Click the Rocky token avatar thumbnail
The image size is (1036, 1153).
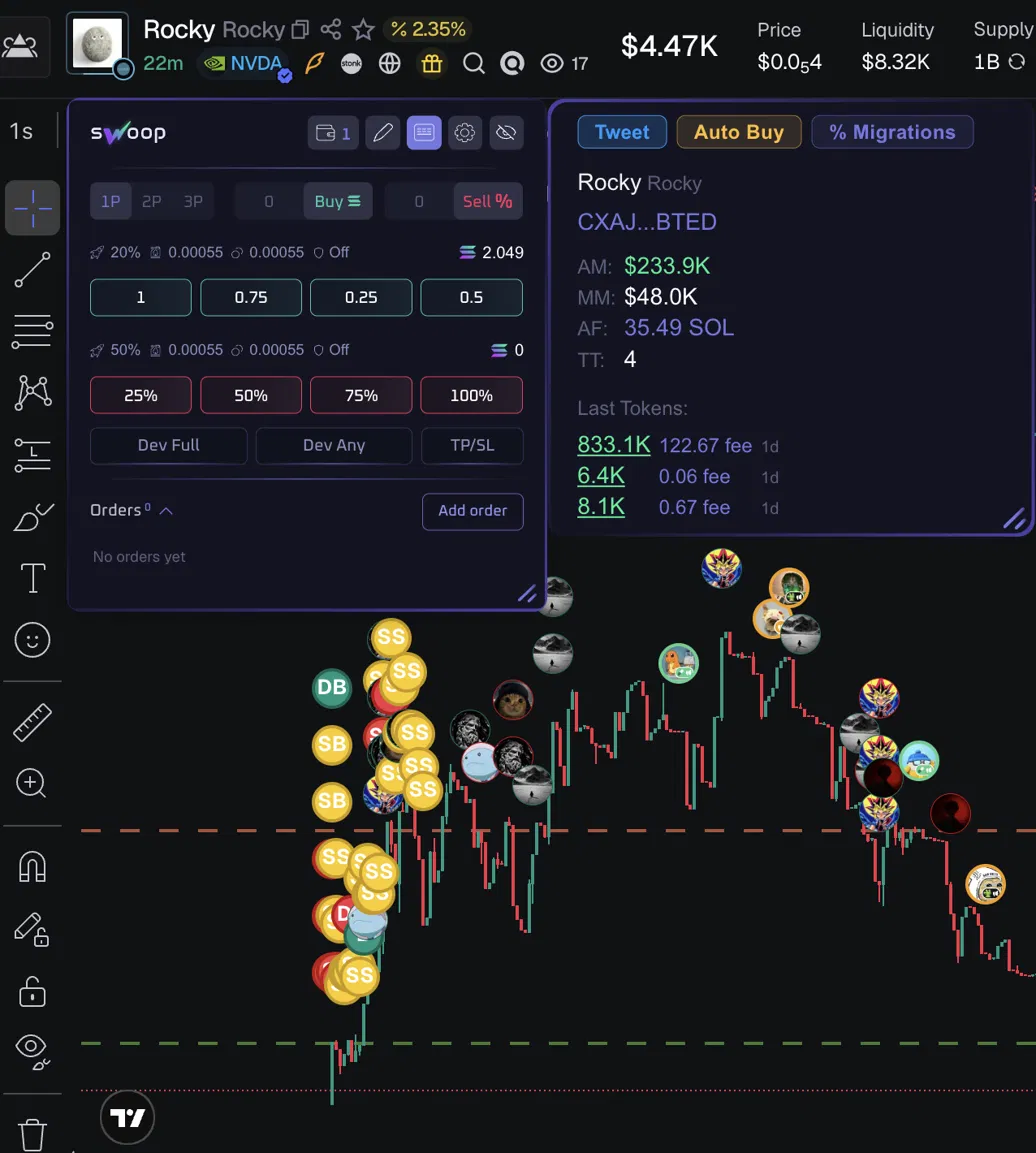pos(98,43)
